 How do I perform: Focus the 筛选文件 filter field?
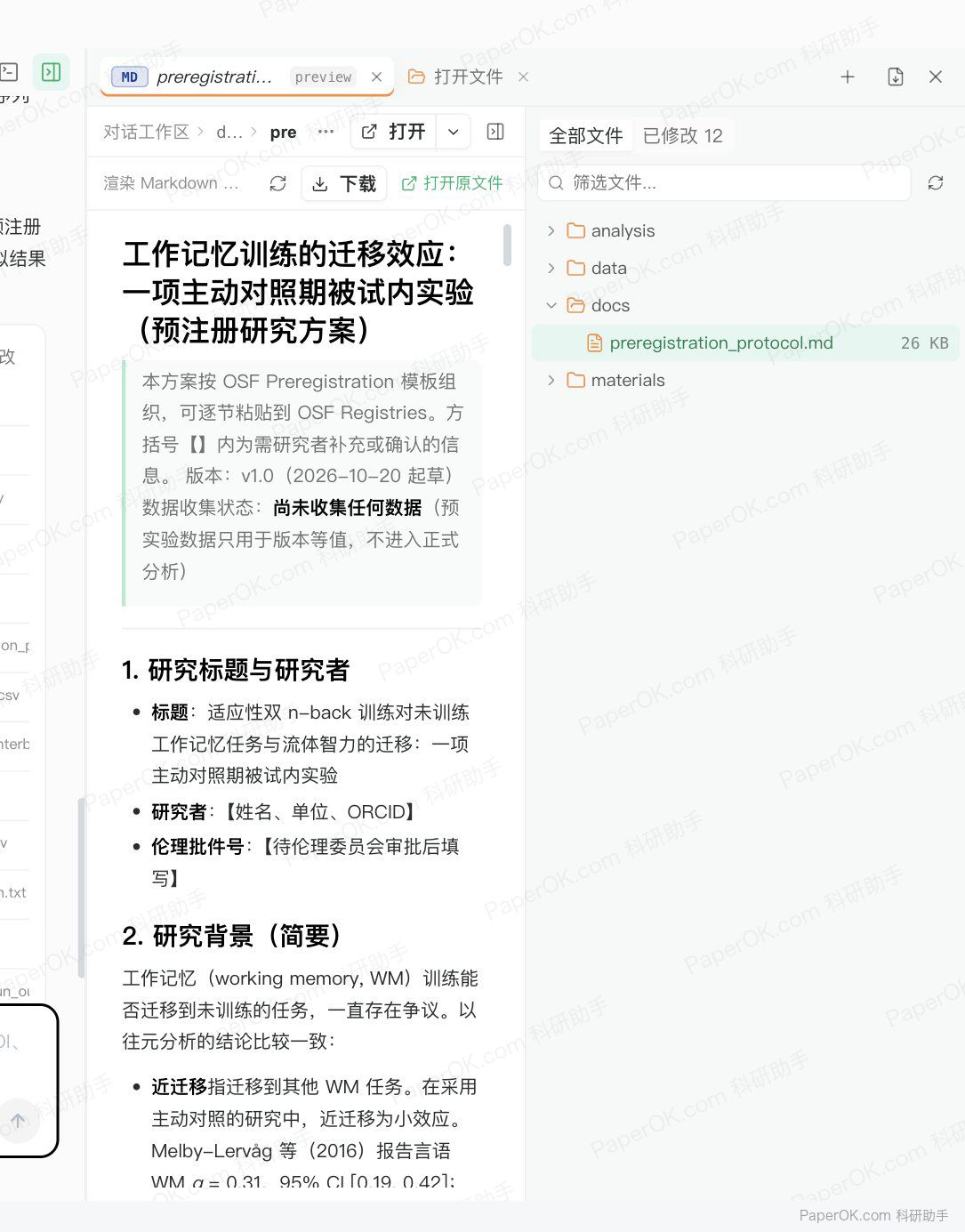pos(724,183)
